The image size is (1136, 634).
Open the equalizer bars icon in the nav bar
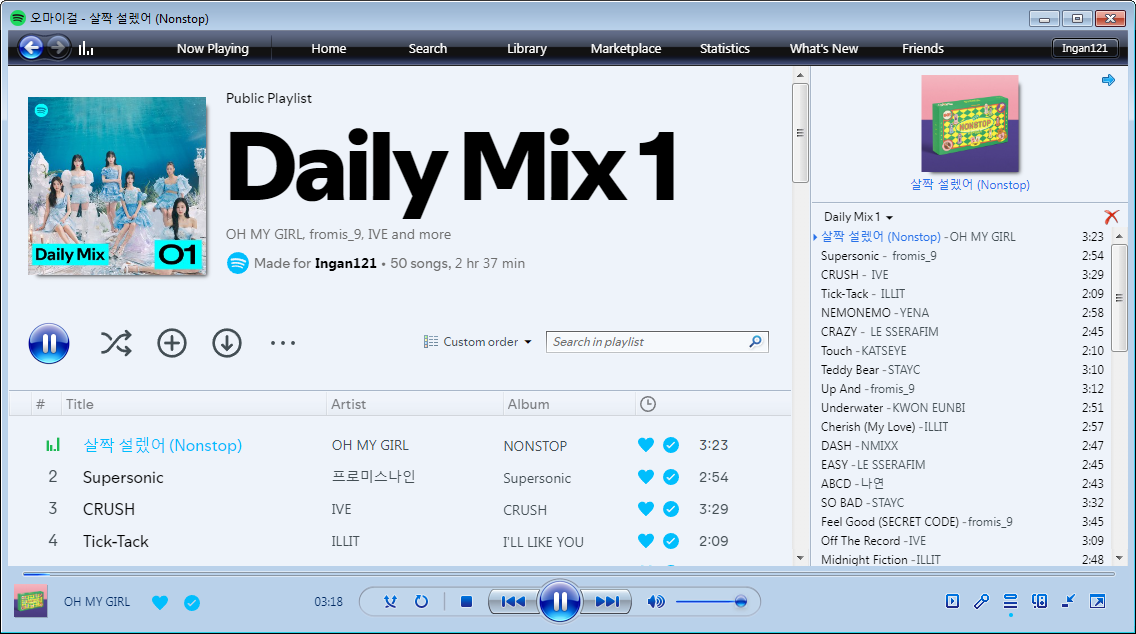click(x=86, y=49)
